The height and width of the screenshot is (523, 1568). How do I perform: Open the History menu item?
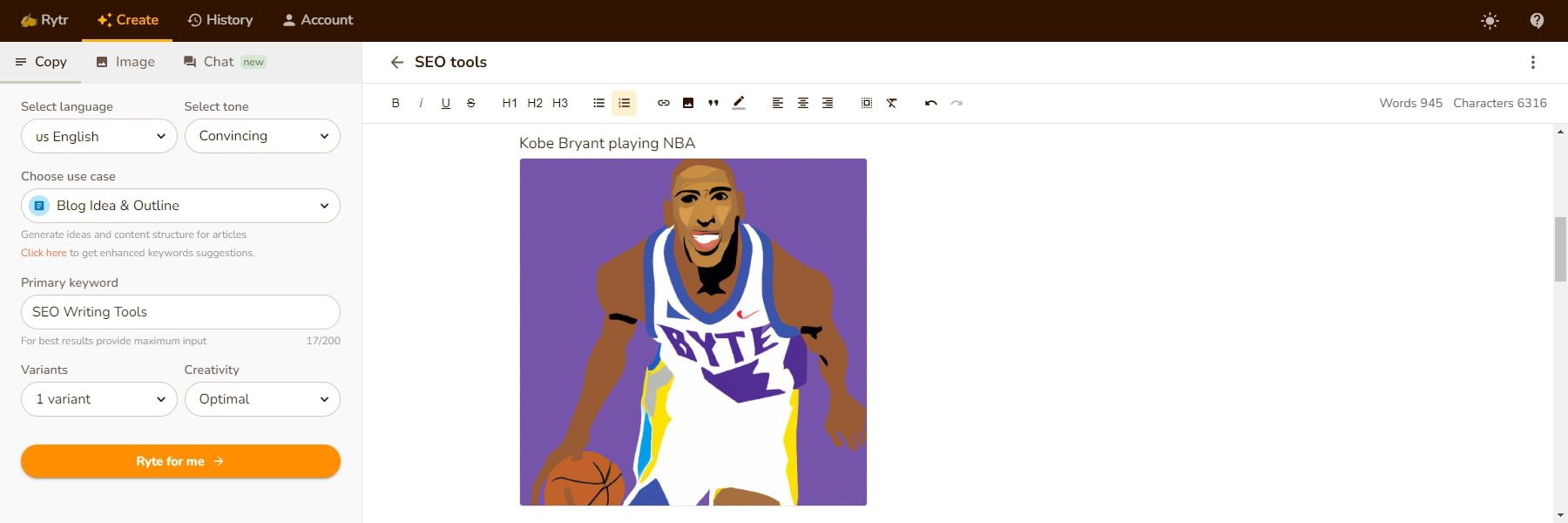pyautogui.click(x=220, y=20)
